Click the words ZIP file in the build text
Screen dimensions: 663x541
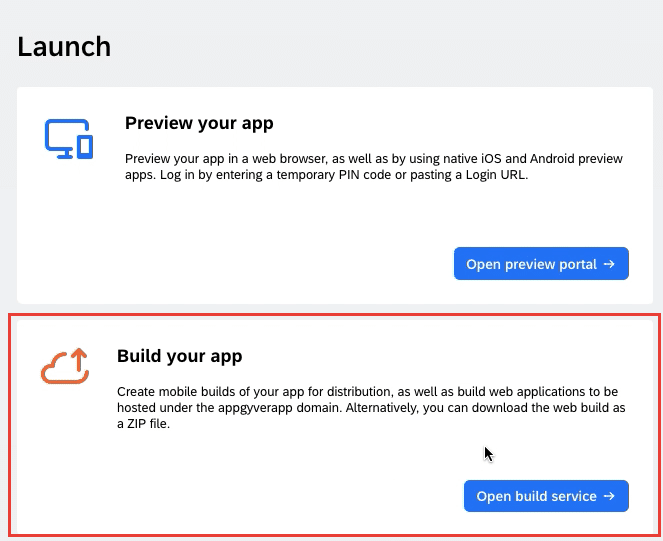(x=148, y=423)
